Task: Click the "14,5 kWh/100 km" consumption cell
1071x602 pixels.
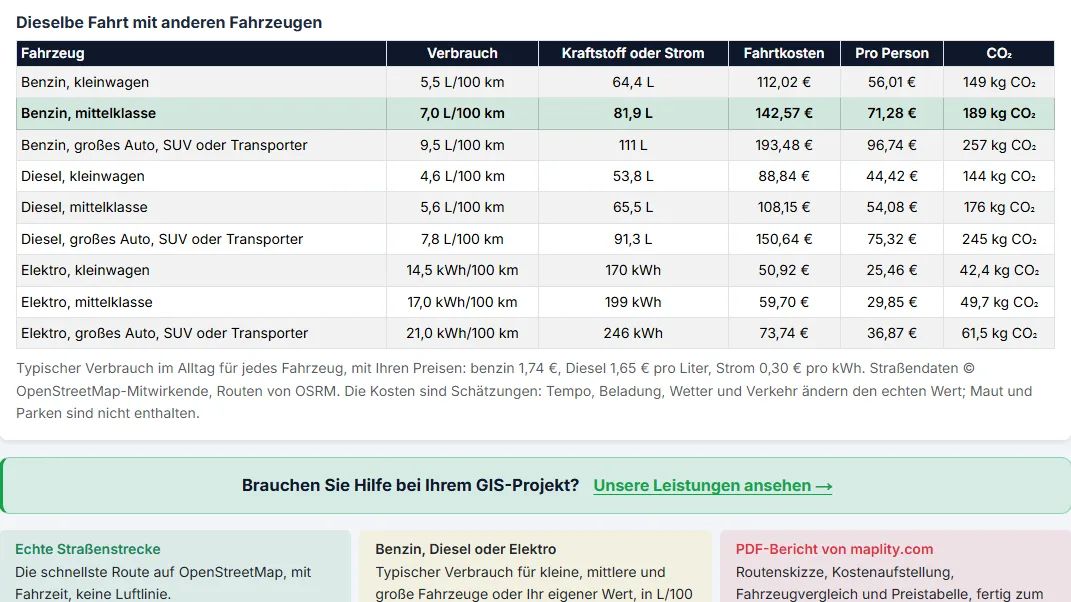Action: pyautogui.click(x=462, y=270)
